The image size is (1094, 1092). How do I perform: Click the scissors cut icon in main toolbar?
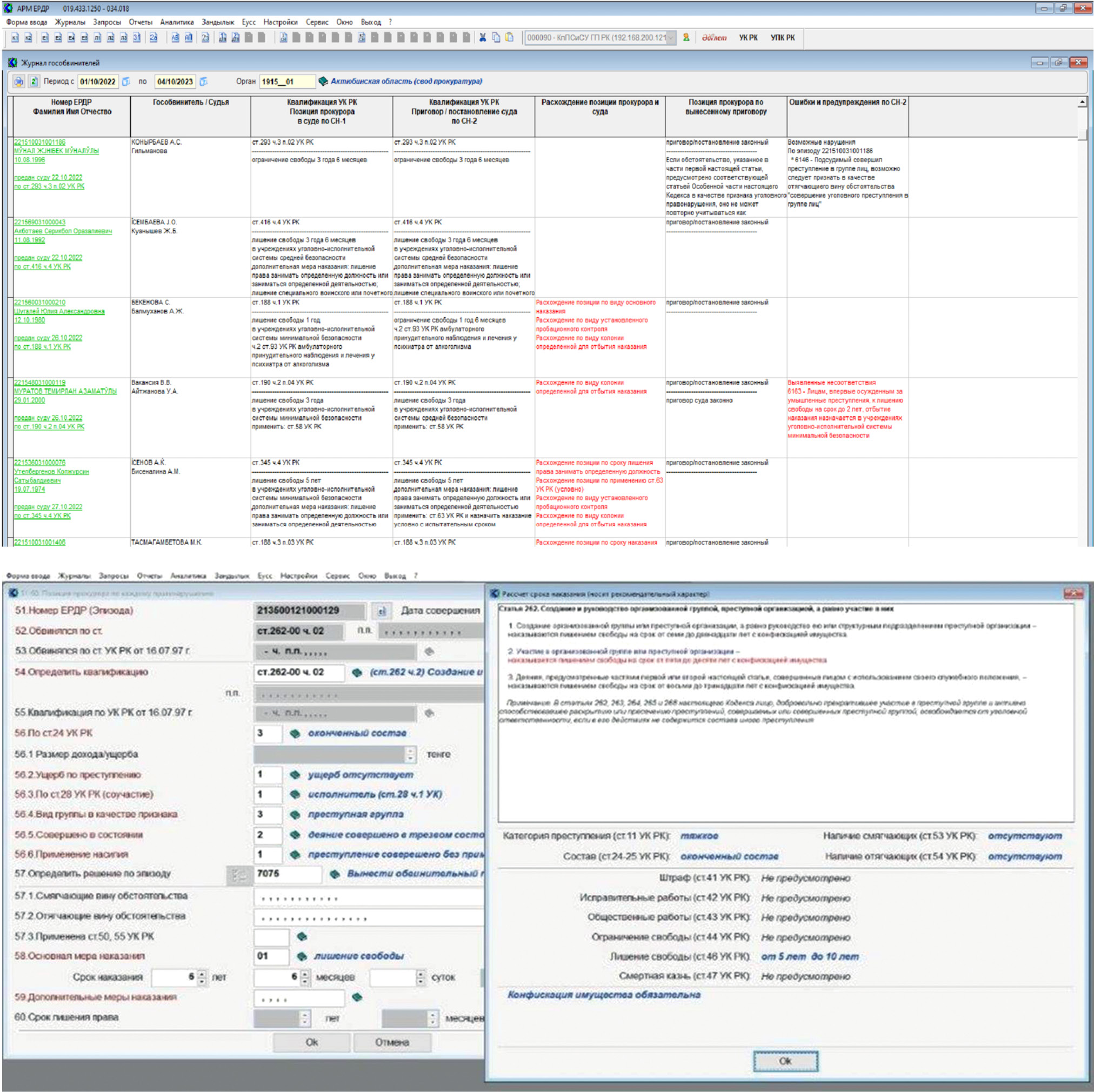pyautogui.click(x=483, y=38)
